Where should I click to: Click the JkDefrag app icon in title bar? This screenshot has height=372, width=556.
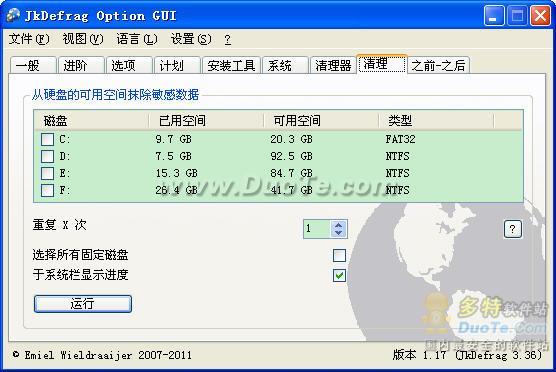pos(13,16)
